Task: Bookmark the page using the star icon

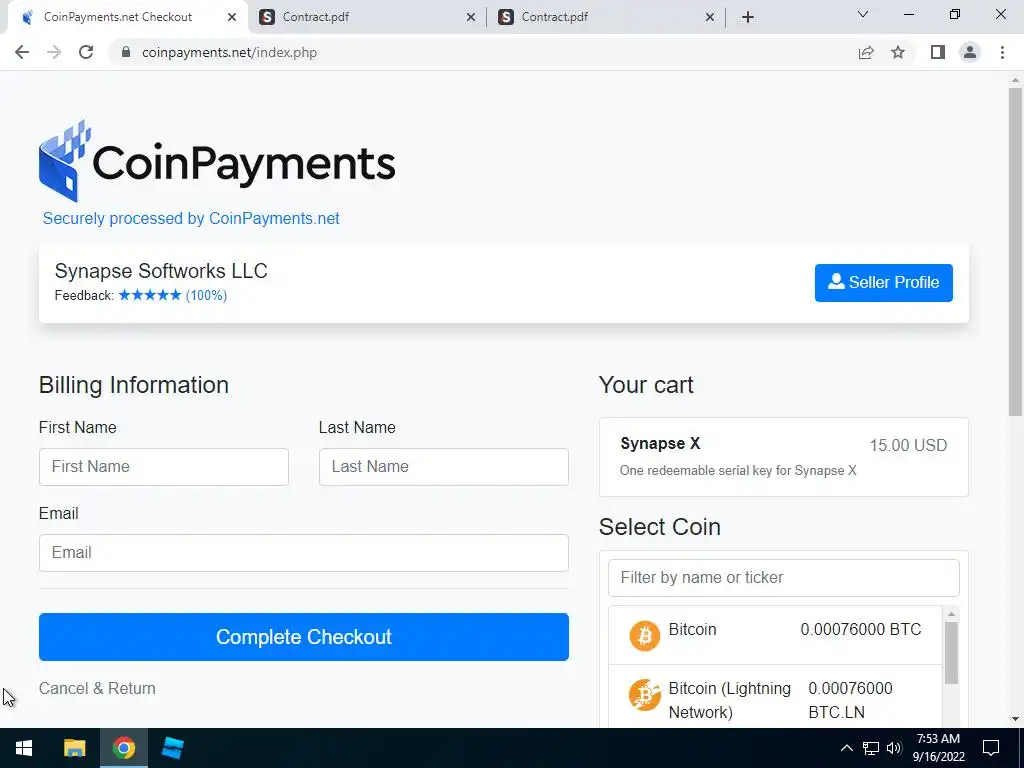Action: (x=898, y=52)
